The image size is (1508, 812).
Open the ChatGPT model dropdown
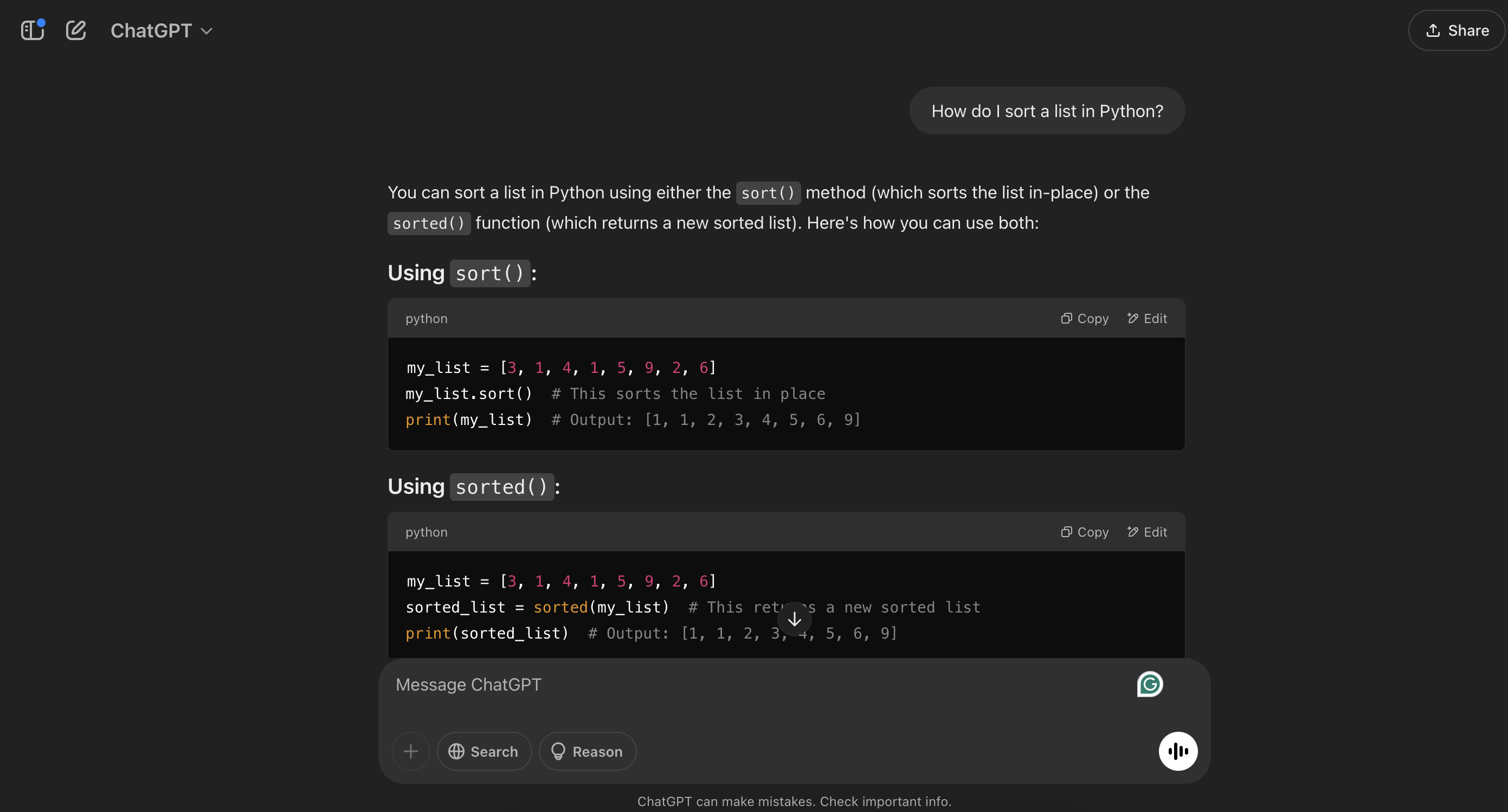coord(162,30)
